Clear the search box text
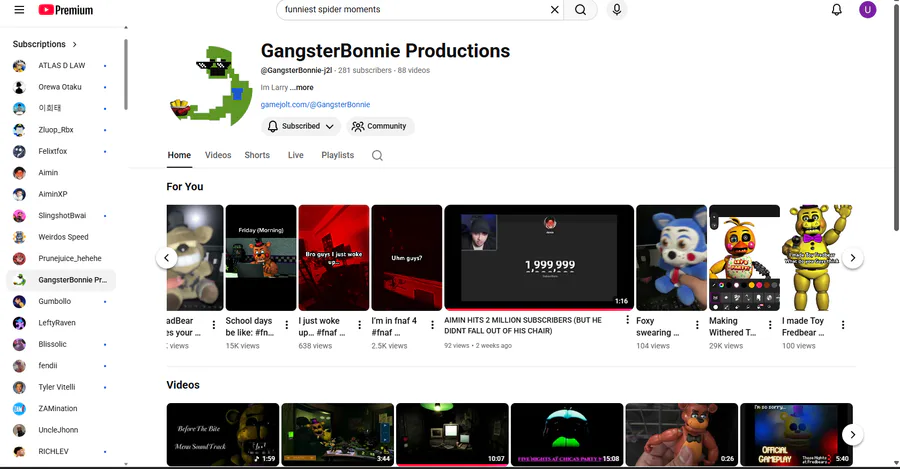The image size is (900, 469). coord(554,10)
